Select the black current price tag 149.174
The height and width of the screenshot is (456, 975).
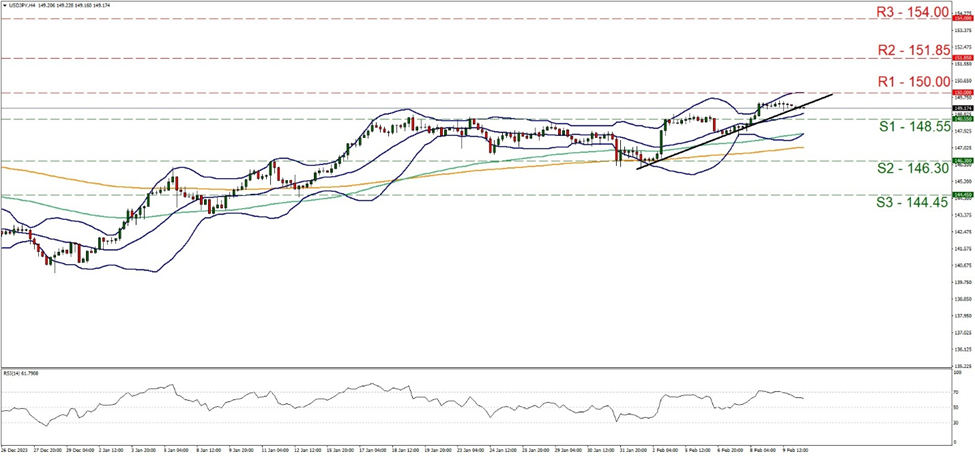963,108
